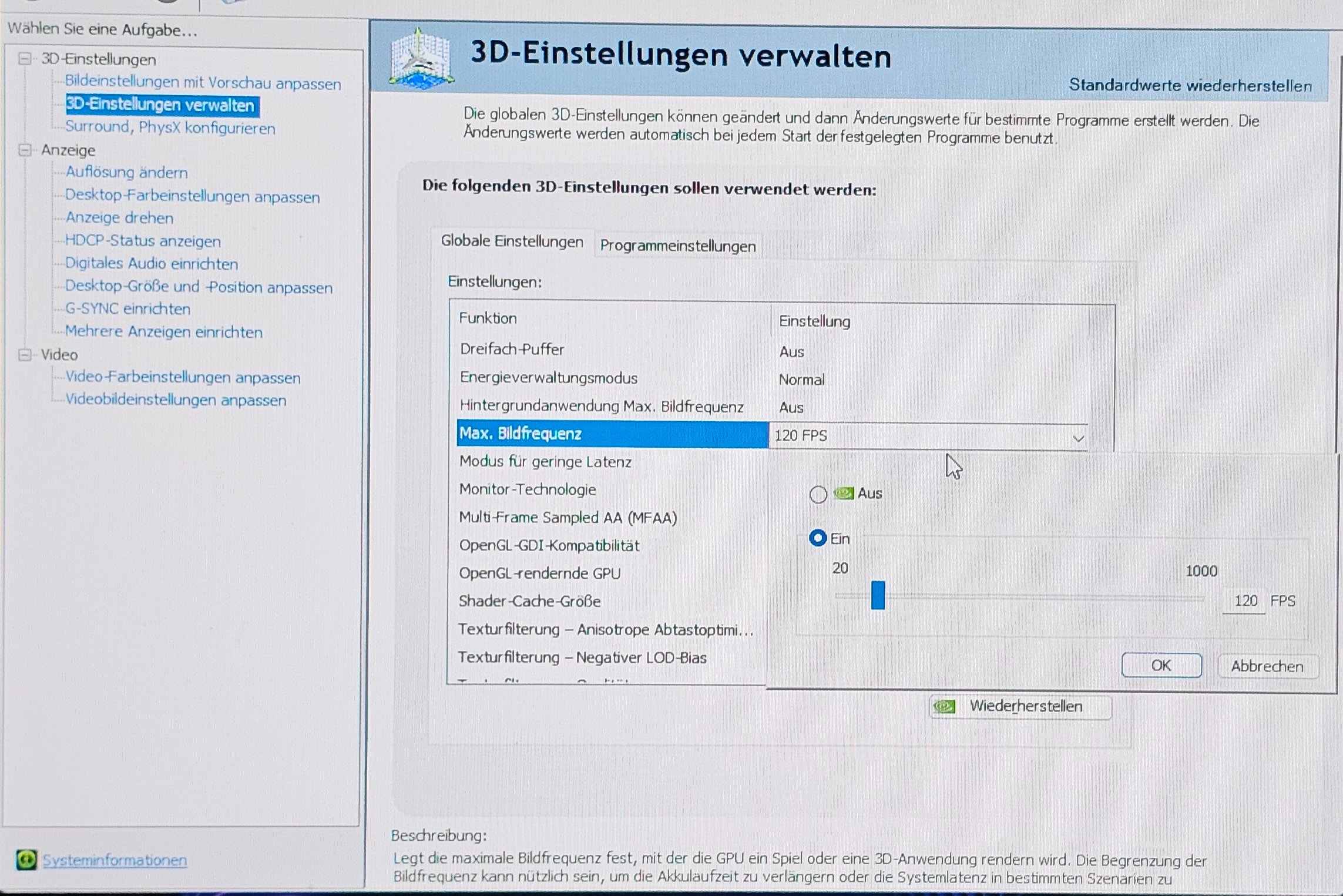Collapse the 3D-Einstellungen tree node
The width and height of the screenshot is (1343, 896).
(x=25, y=59)
